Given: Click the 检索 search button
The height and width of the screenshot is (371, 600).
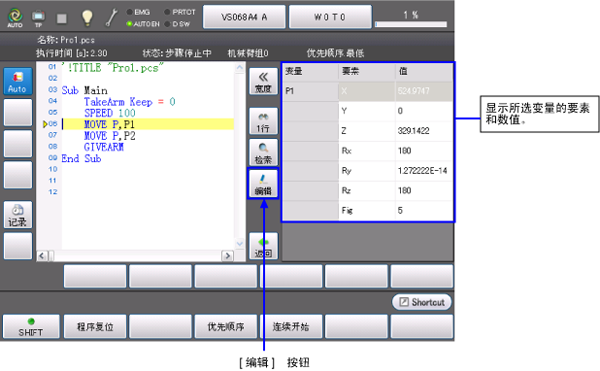Looking at the screenshot, I should pos(263,152).
